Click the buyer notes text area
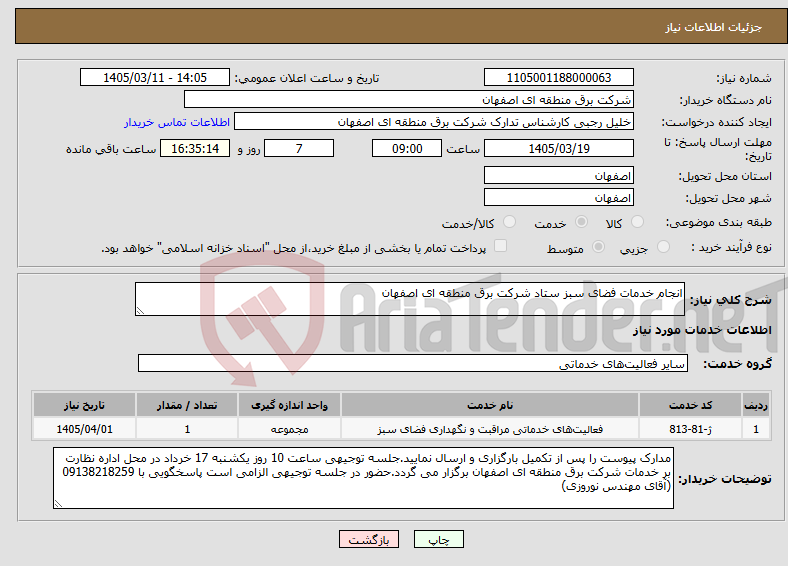Screen dimensions: 788x566 (363, 478)
